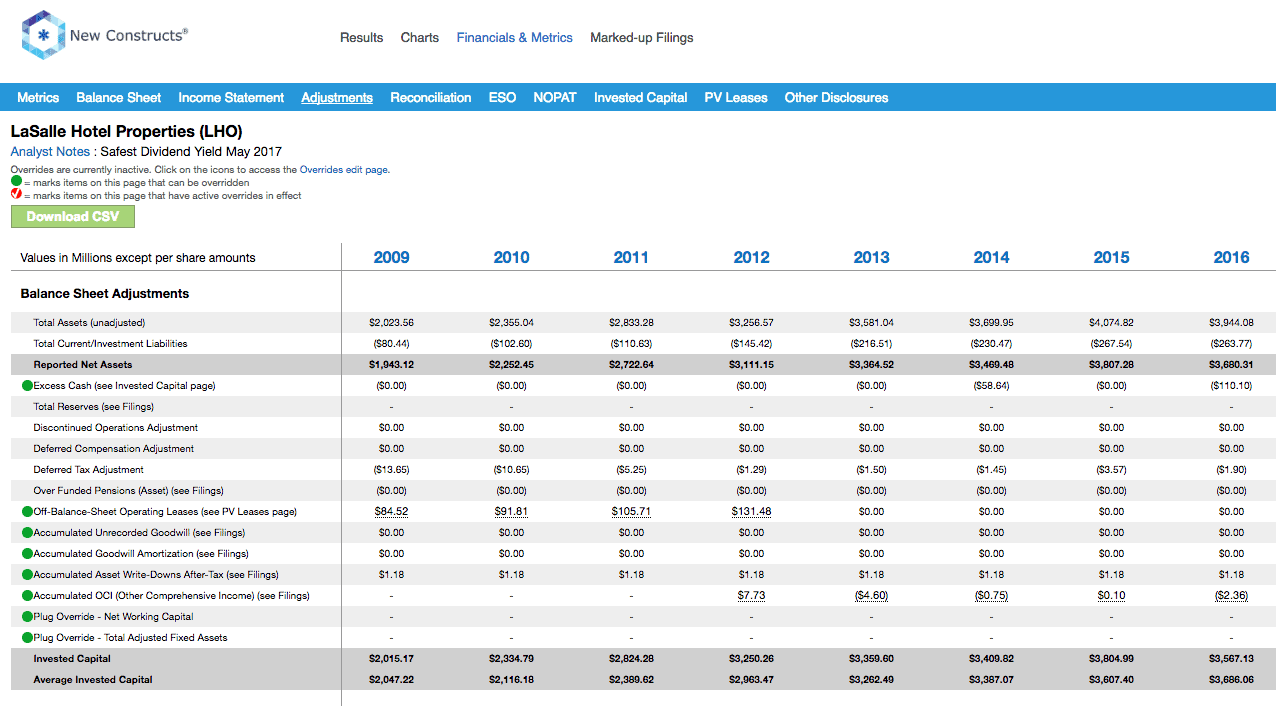Click the 2016 year column header
This screenshot has height=706, width=1276.
[x=1232, y=257]
